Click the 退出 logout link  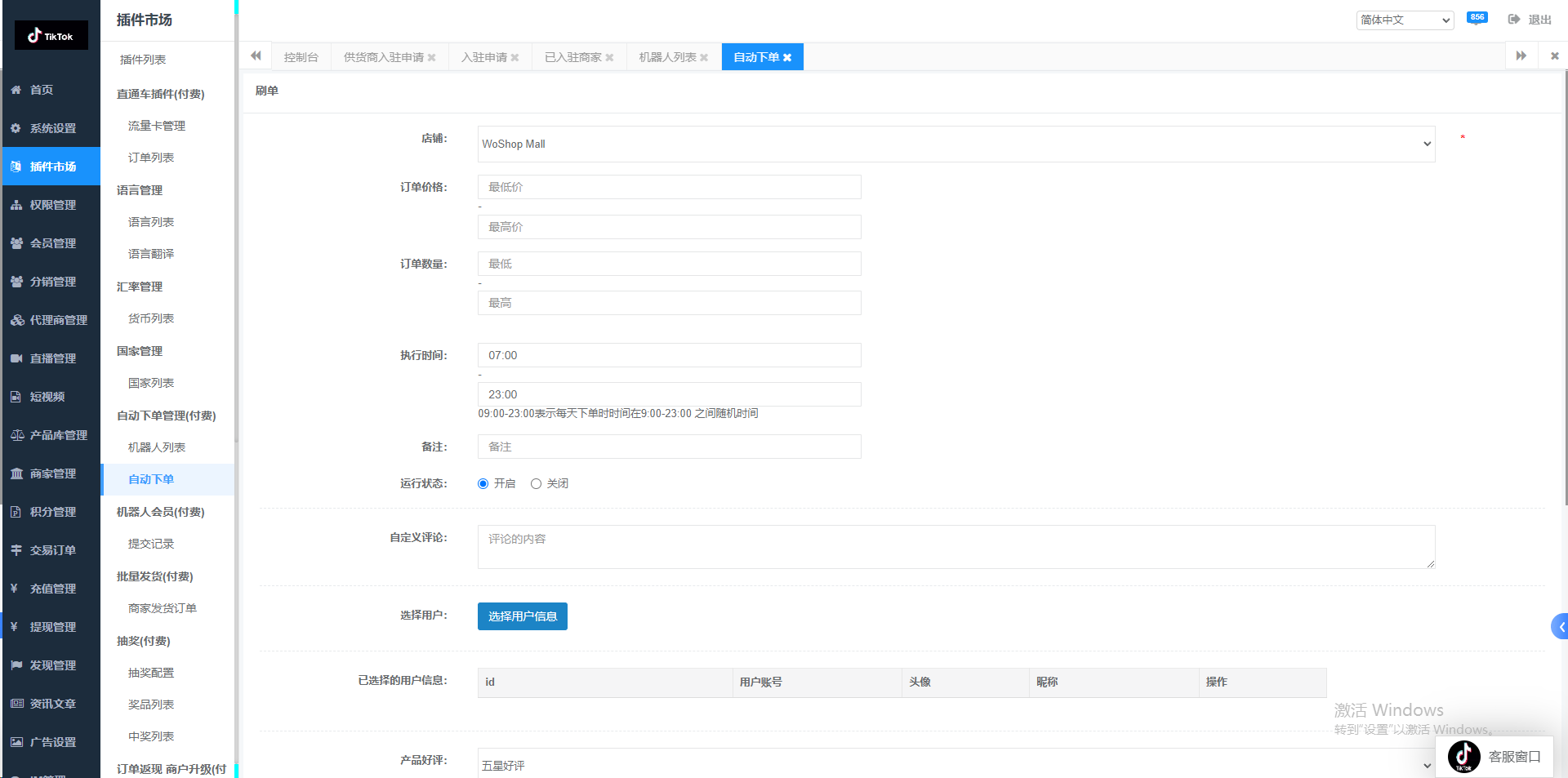tap(1530, 20)
